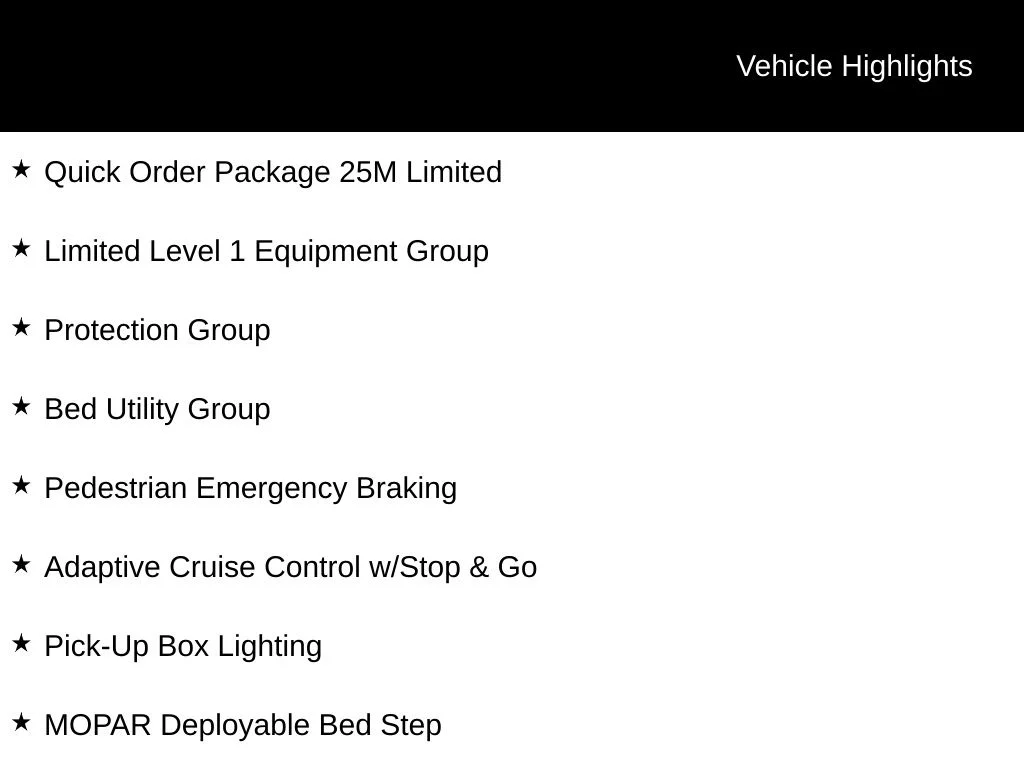
Task: Select the Pick-Up Box Lighting item
Action: click(x=183, y=647)
